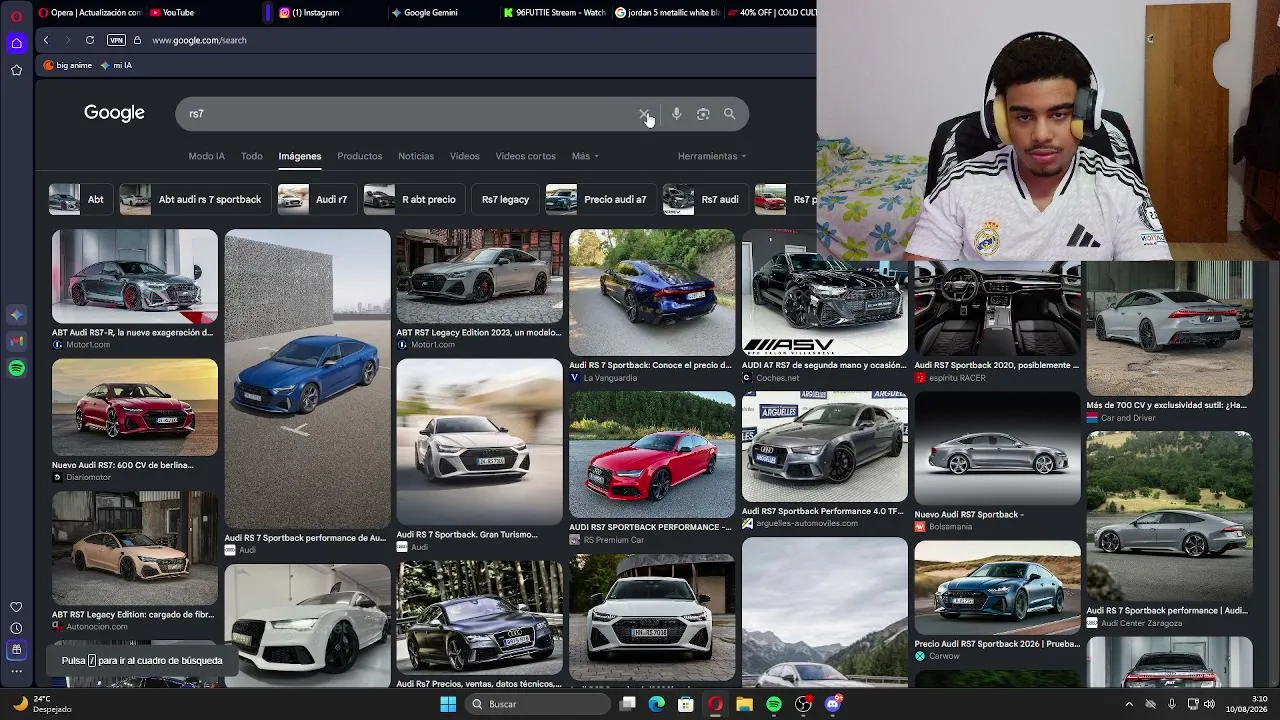Select the Imágenes tab
This screenshot has height=720, width=1280.
click(300, 156)
